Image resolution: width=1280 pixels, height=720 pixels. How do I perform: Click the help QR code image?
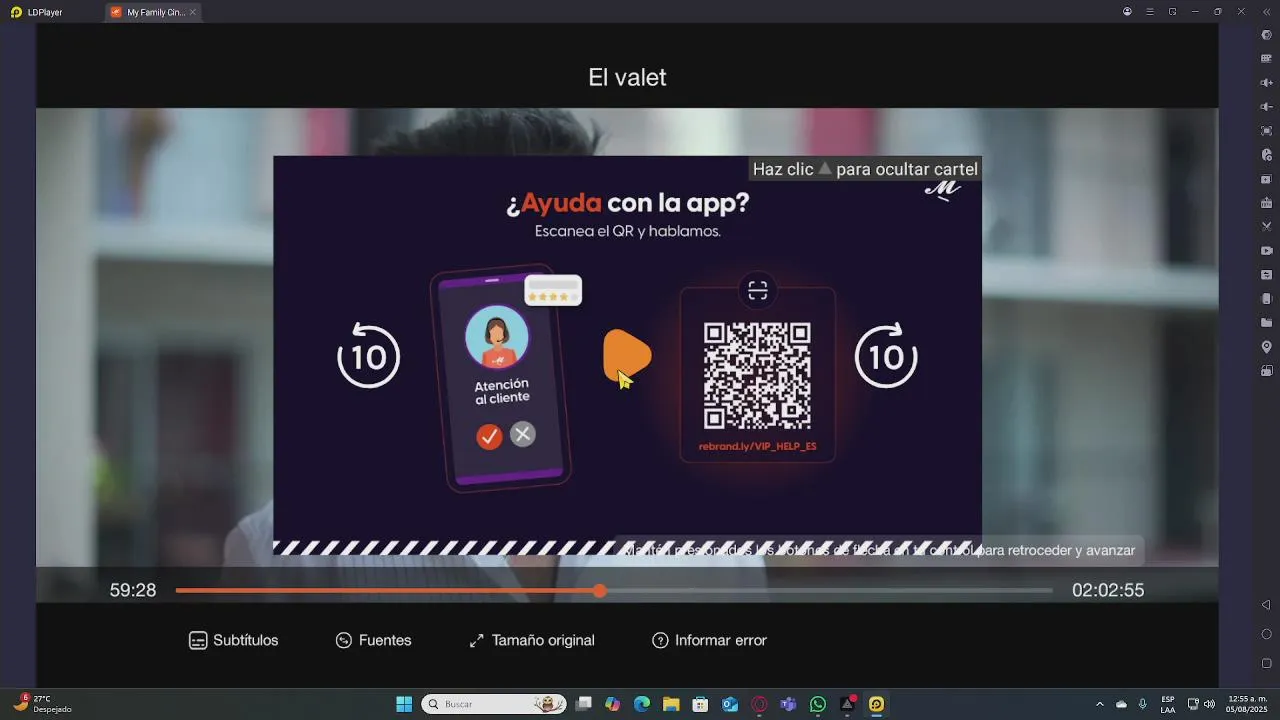[757, 375]
